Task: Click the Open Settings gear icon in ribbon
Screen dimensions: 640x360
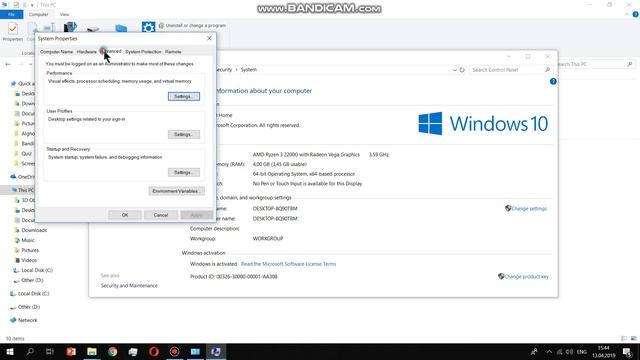Action: tap(148, 27)
